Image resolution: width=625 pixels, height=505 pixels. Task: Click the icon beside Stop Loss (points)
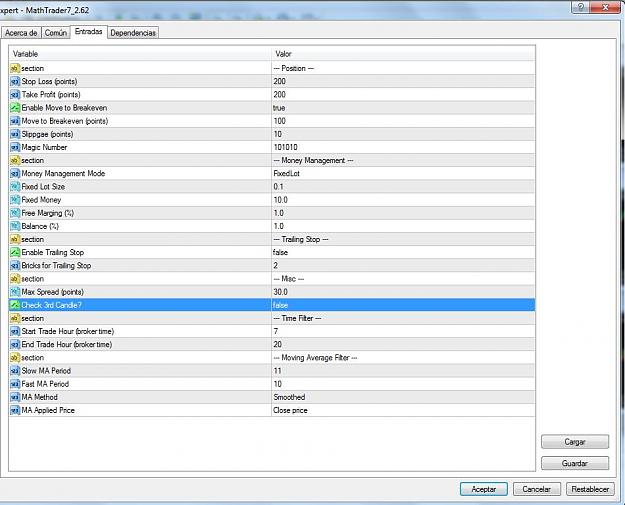coord(15,81)
